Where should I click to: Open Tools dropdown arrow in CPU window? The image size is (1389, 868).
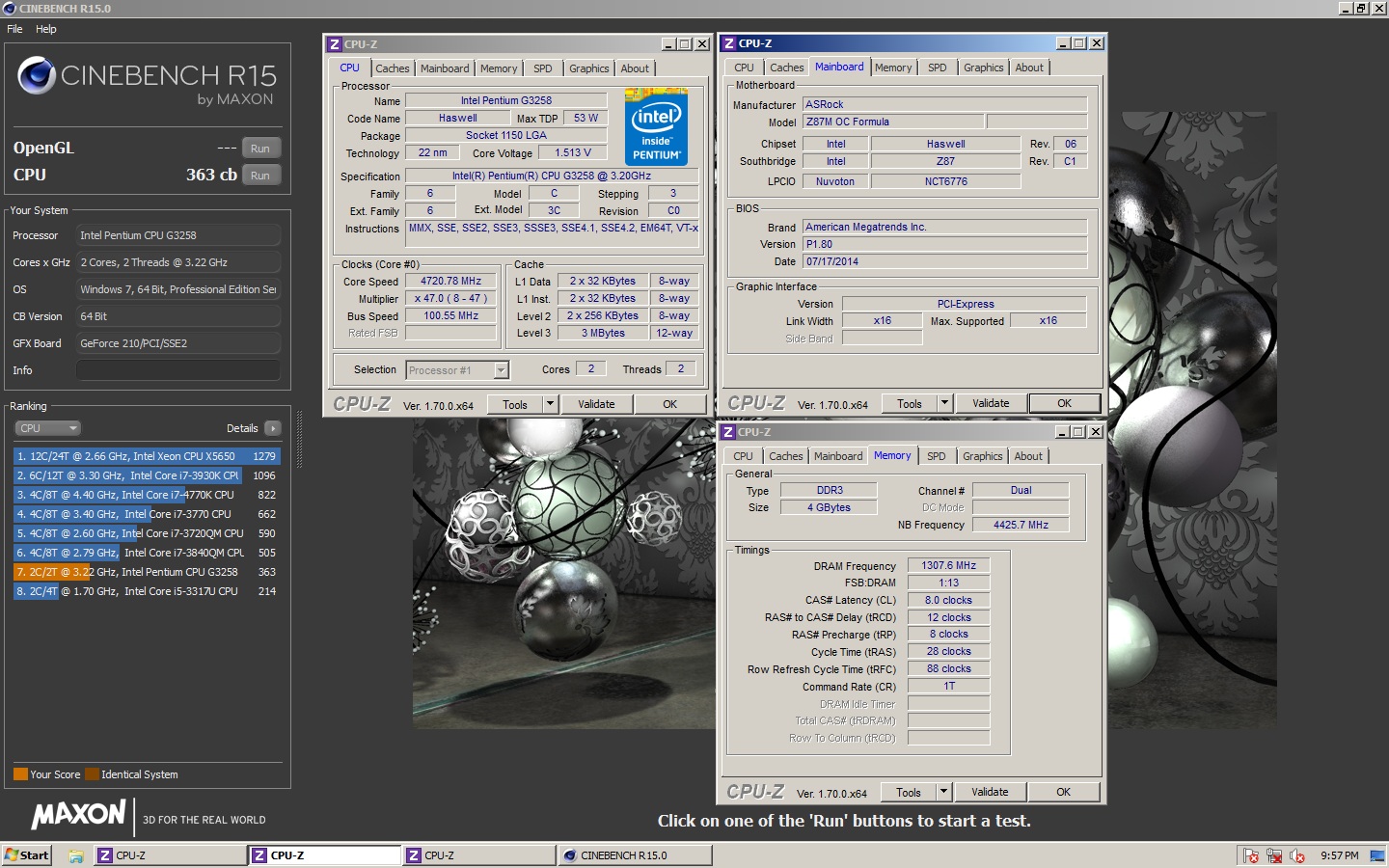click(551, 404)
